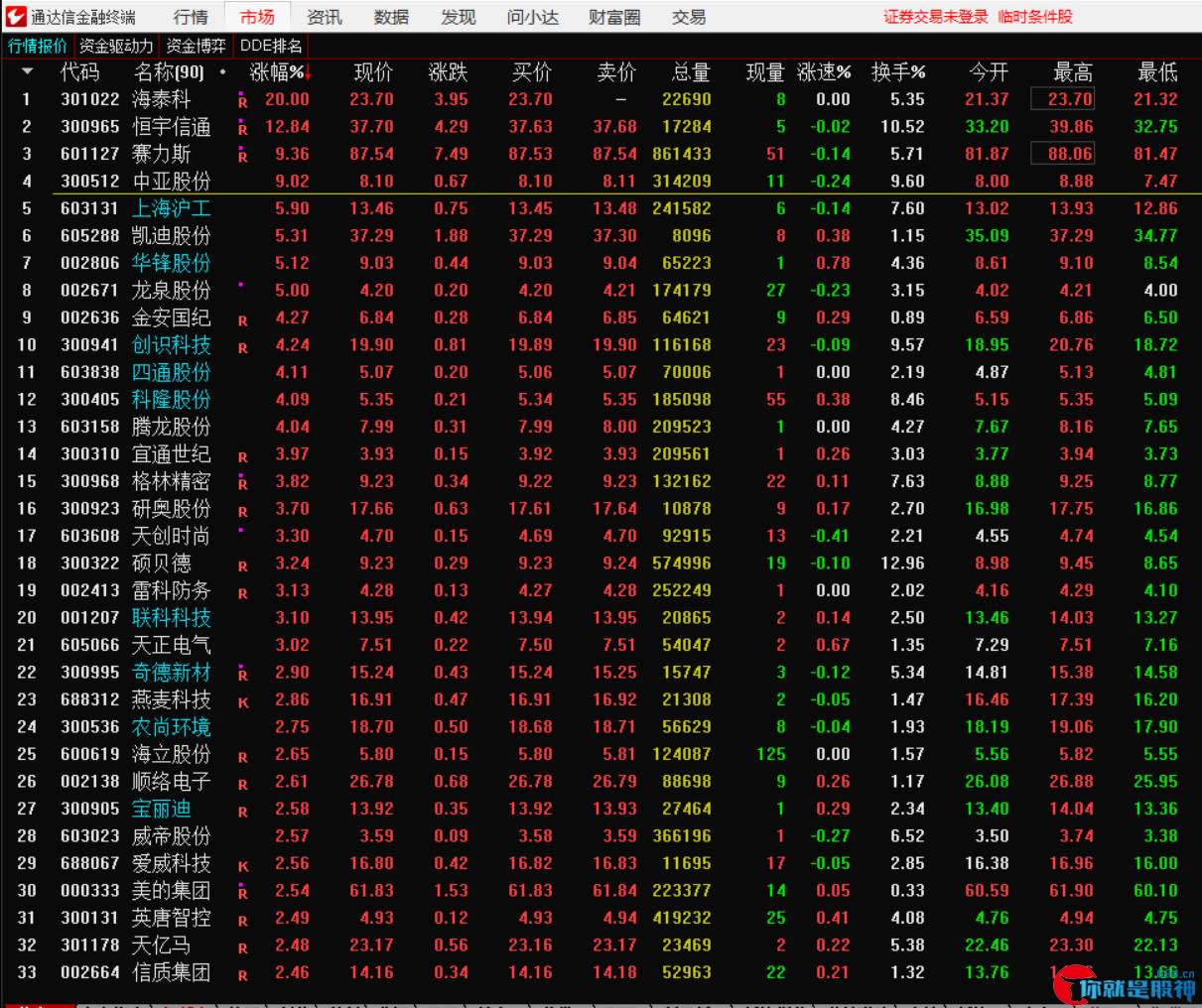Select the stock name 联科科技
The height and width of the screenshot is (1008, 1202).
point(171,618)
